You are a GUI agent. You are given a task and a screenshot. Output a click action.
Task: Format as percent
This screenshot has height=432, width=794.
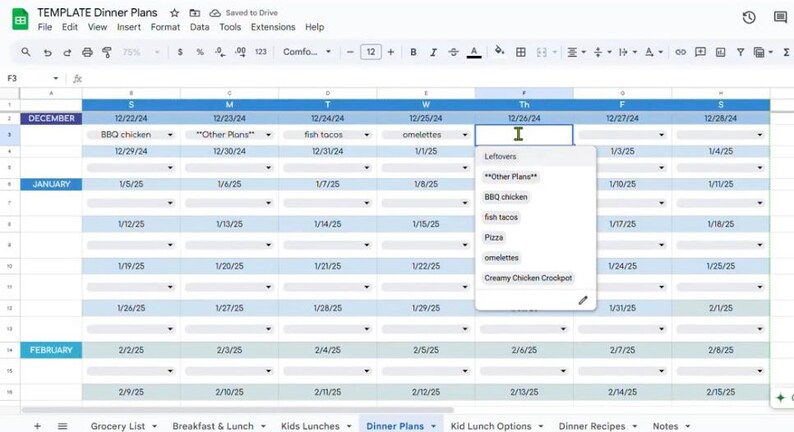click(x=200, y=52)
